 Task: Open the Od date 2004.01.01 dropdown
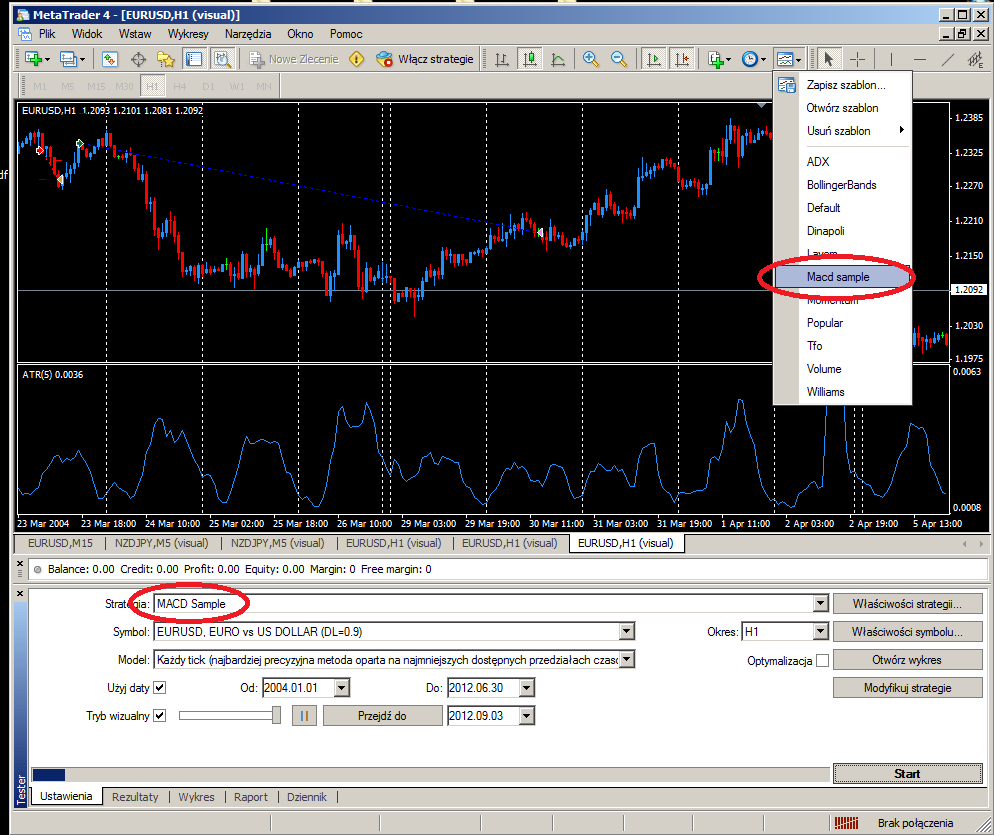click(x=342, y=687)
